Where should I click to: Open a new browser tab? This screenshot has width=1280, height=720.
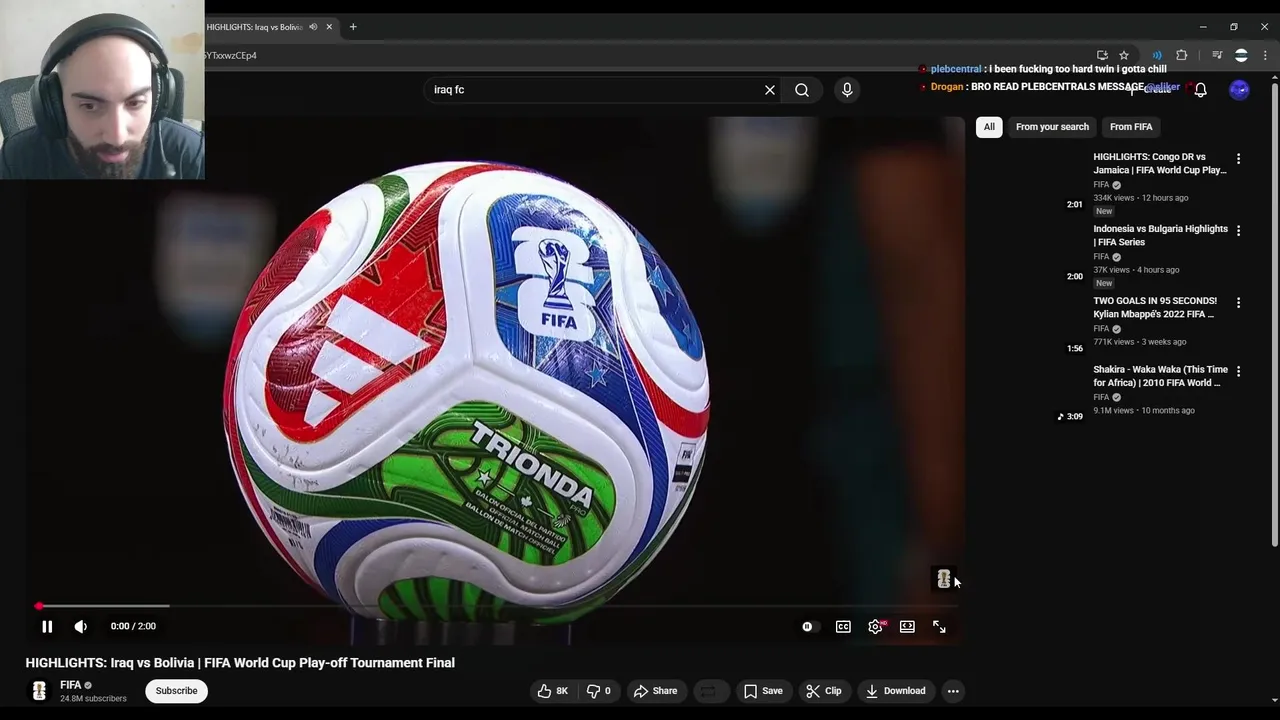point(353,27)
